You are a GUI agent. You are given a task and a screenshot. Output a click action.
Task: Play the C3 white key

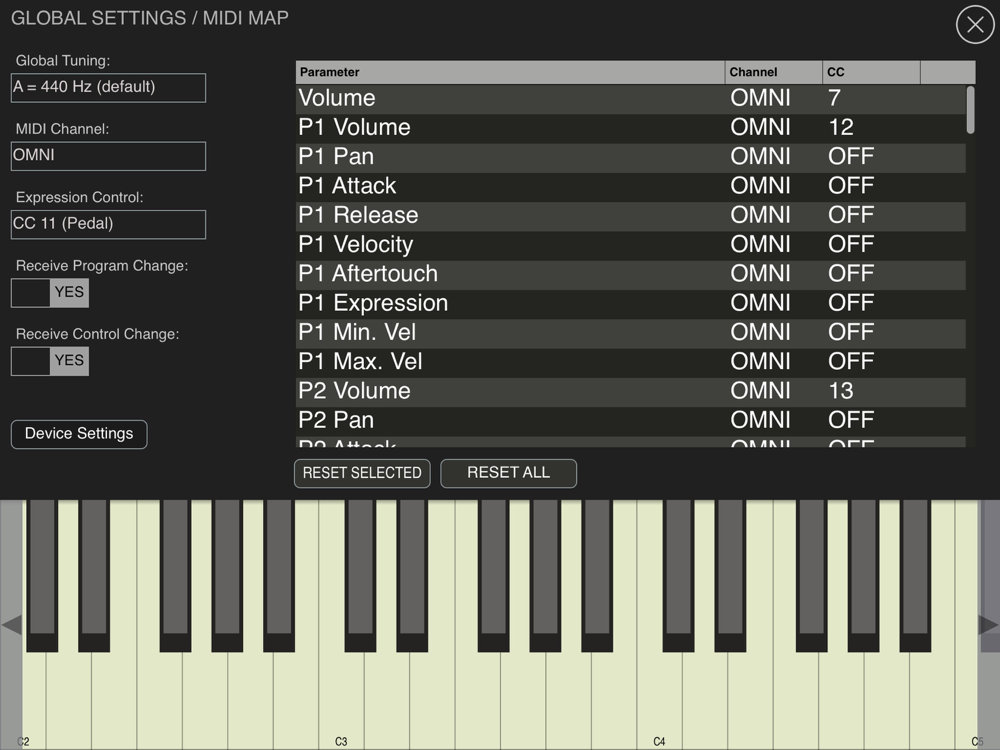341,702
